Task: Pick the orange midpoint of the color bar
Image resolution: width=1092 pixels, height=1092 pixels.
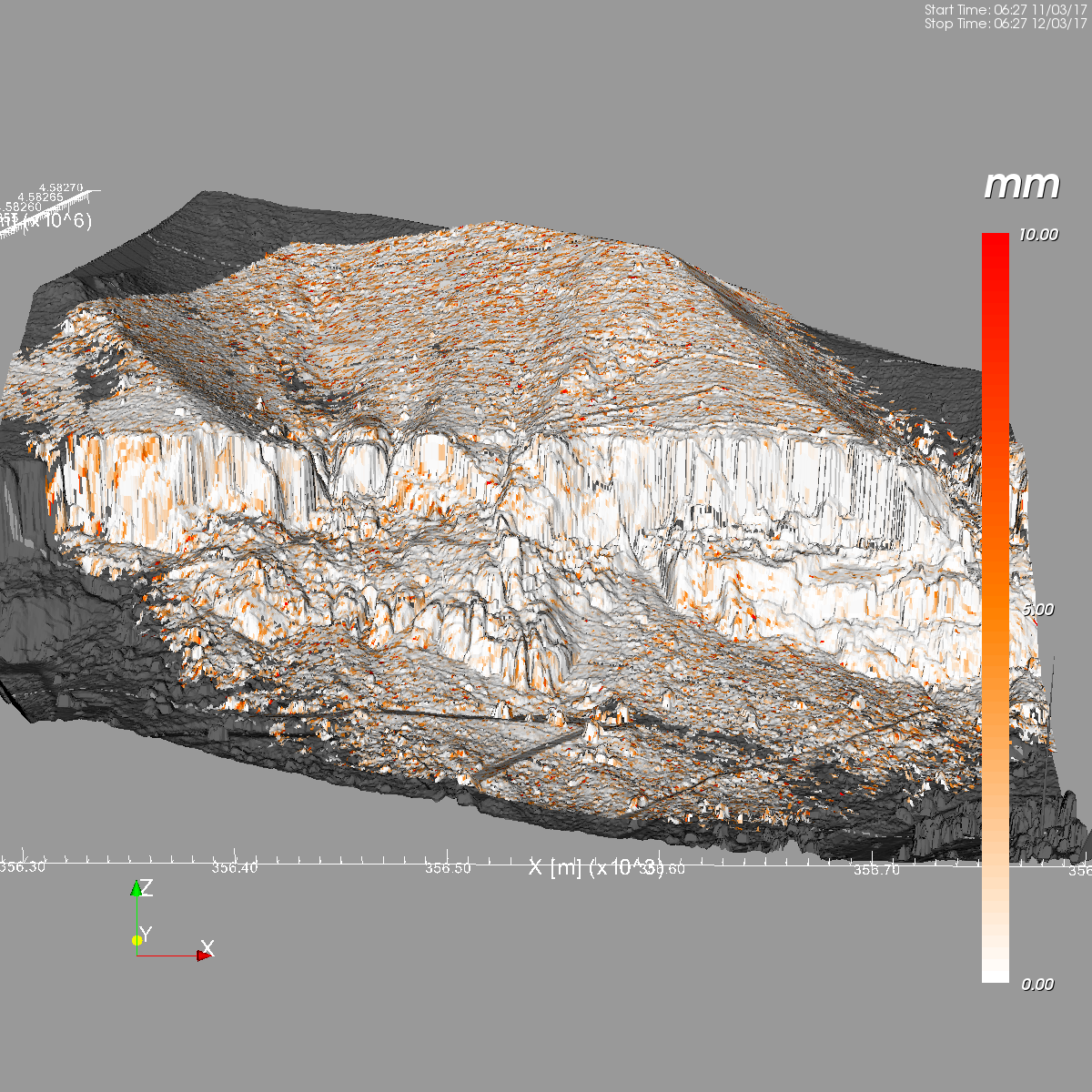Action: (996, 608)
